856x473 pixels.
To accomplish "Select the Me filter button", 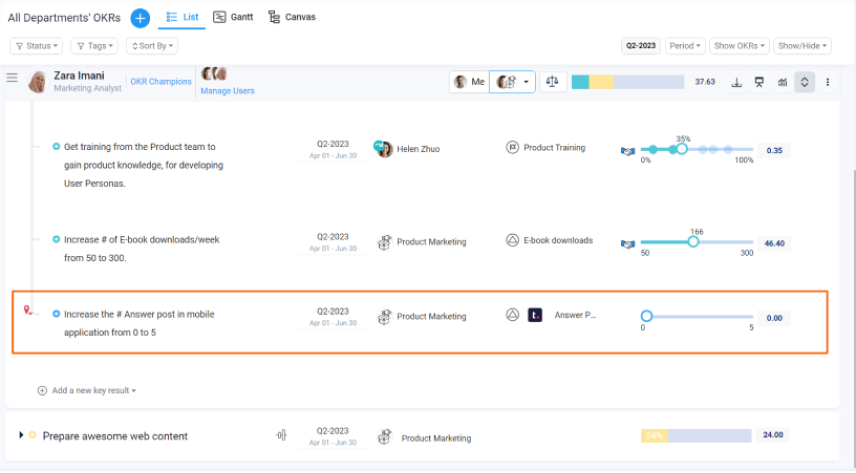I will click(x=469, y=82).
